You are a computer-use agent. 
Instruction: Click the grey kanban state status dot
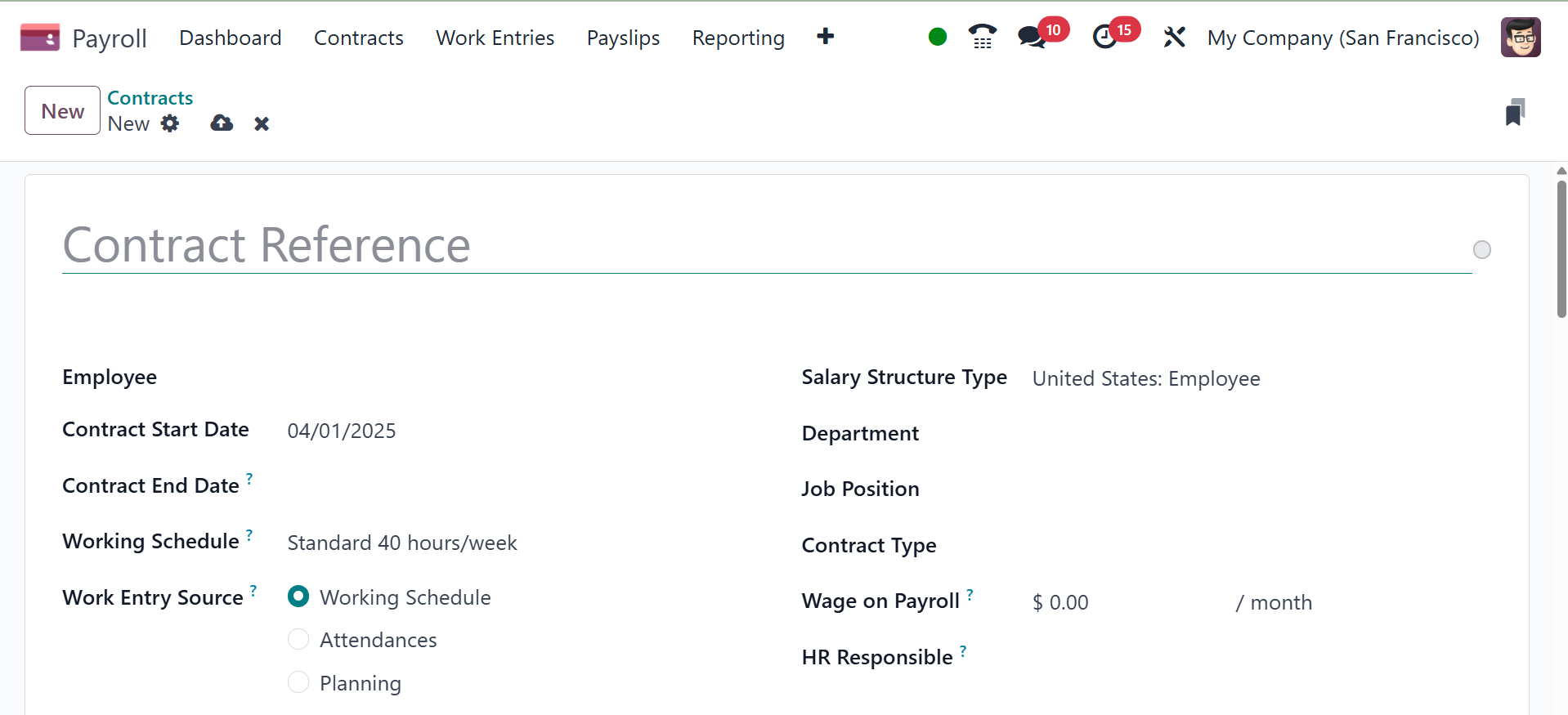tap(1481, 249)
